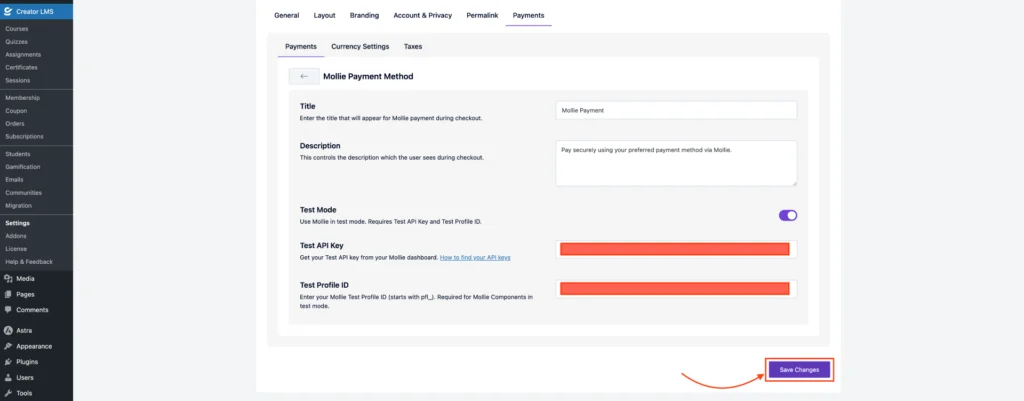Select the Branding settings tab
This screenshot has height=401, width=1024.
(364, 16)
